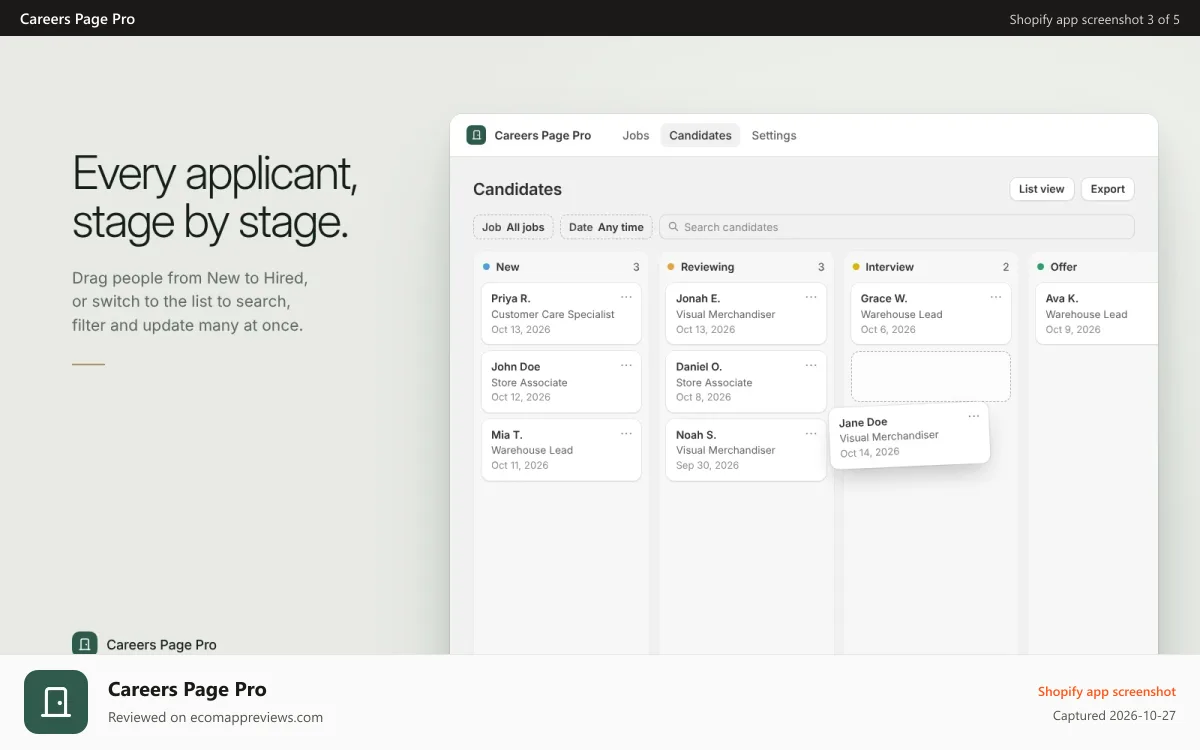
Task: Click the search magnifier icon in candidates search
Action: pyautogui.click(x=674, y=227)
